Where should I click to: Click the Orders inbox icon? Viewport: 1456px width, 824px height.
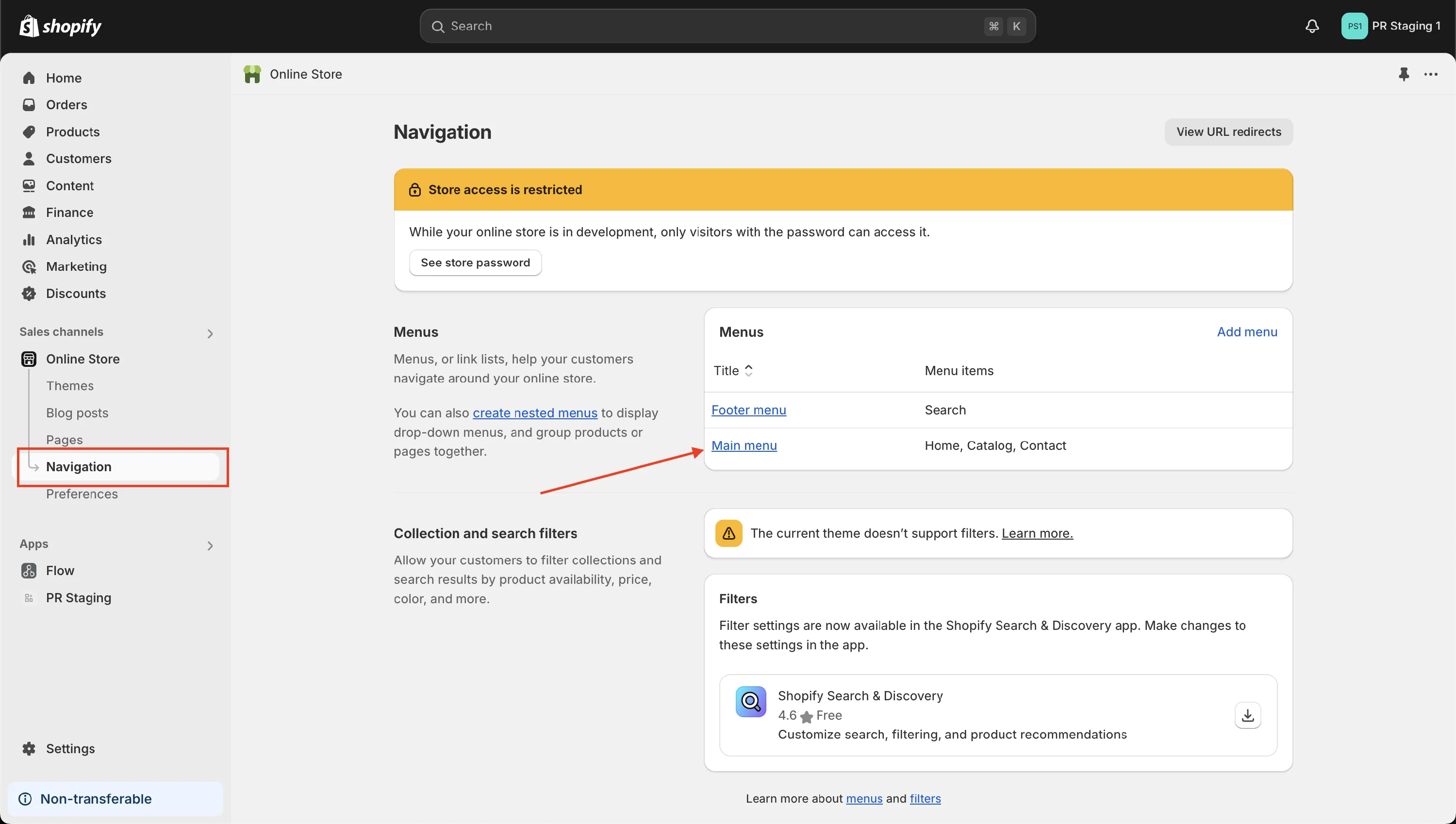[x=29, y=105]
